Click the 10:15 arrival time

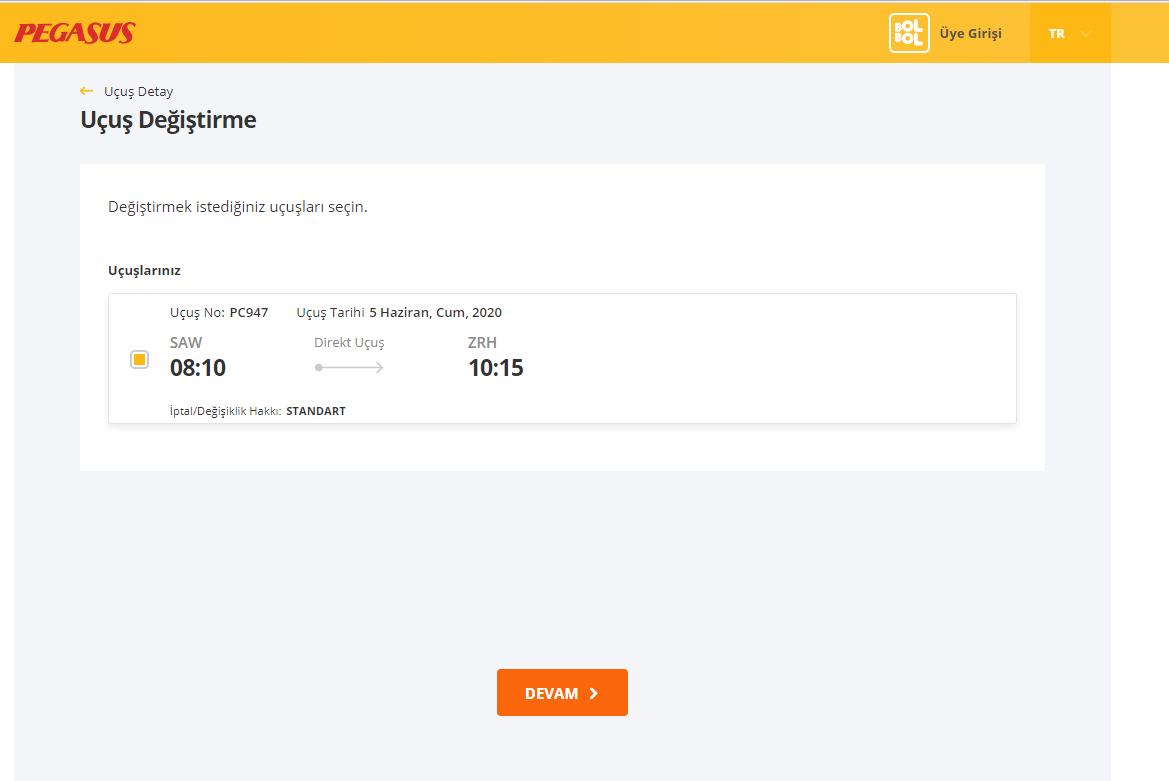tap(496, 368)
